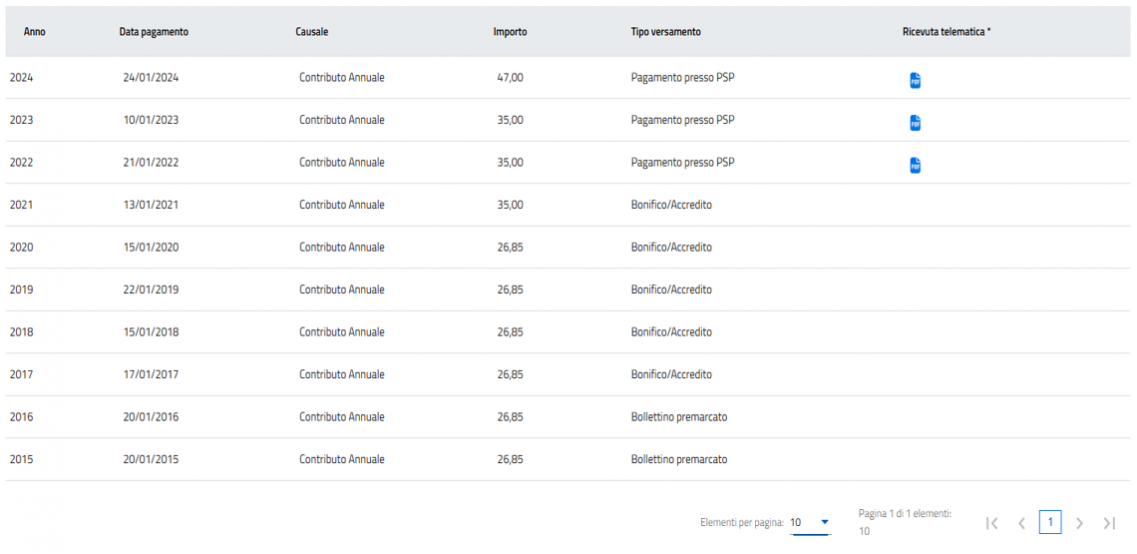Click the Data pagamento column header
Screen dimensions: 1137x554
[154, 32]
